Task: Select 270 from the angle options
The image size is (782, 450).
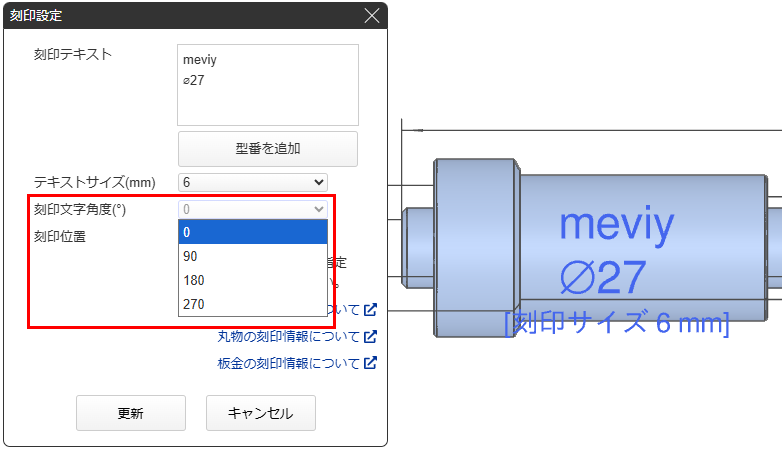Action: (x=252, y=304)
